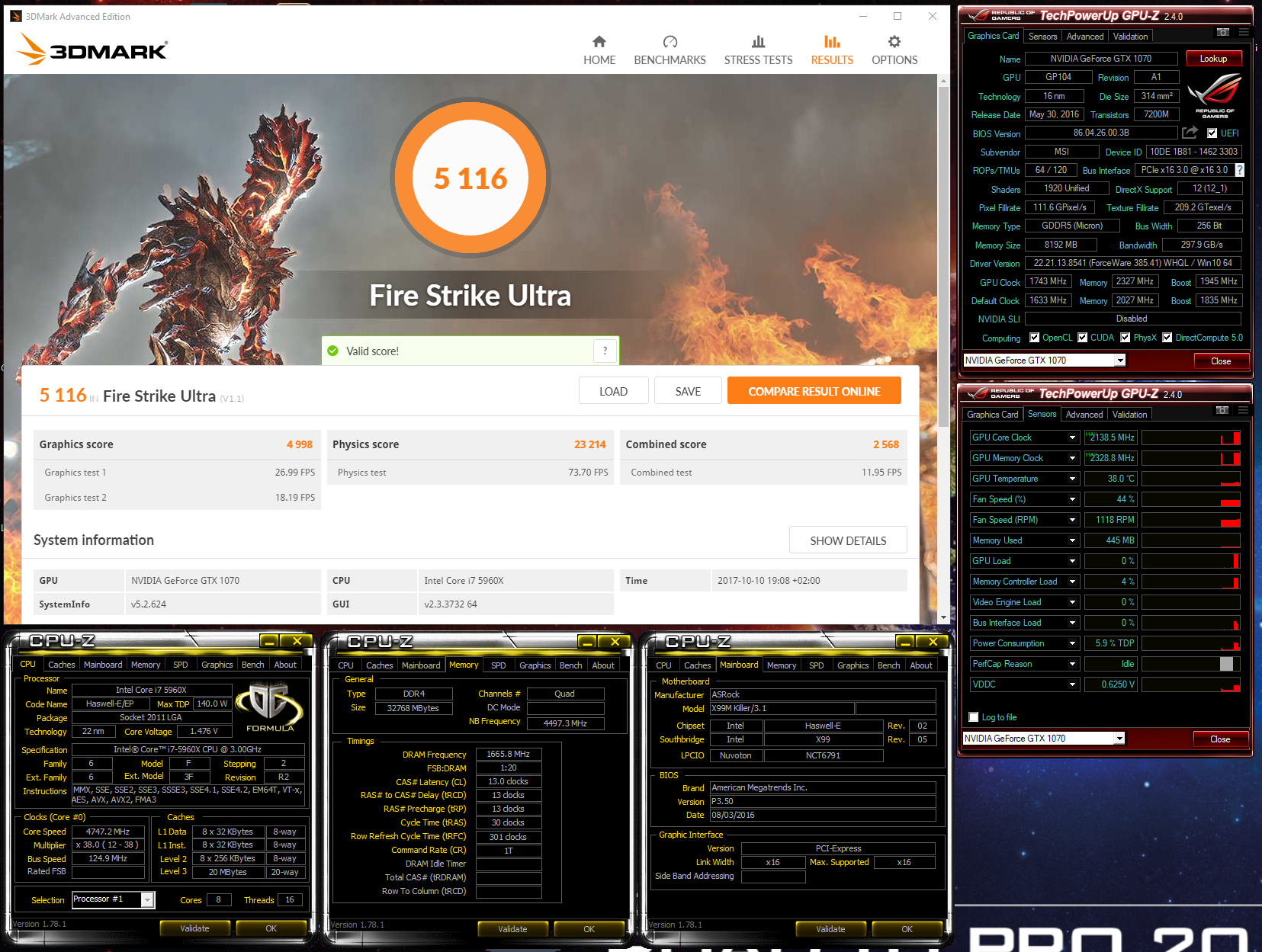Click the red Lookup button in GPU-Z
Screen dimensions: 1262x952
click(1213, 59)
